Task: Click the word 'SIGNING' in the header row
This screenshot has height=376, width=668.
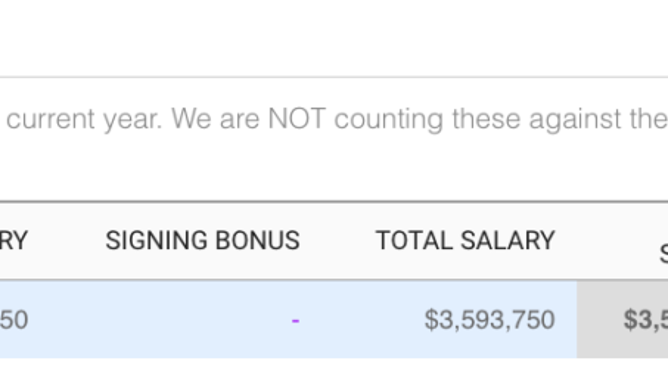Action: click(x=156, y=241)
